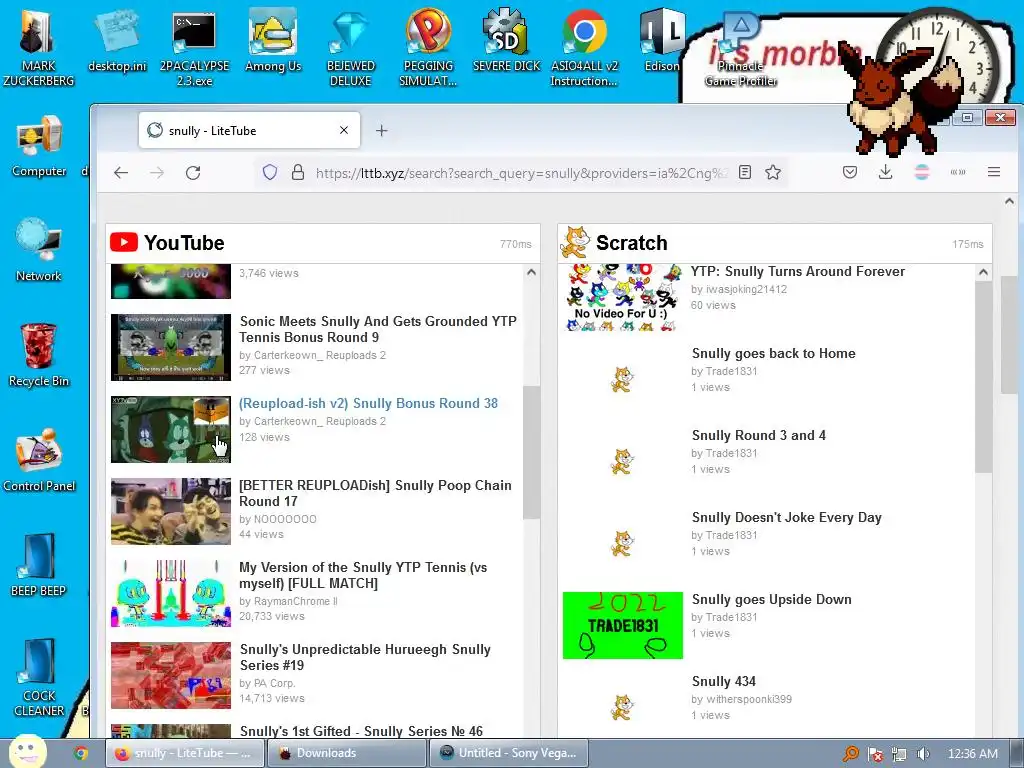Open Snully's 1st Gifted - Snully Series № 46
The width and height of the screenshot is (1024, 768).
361,731
